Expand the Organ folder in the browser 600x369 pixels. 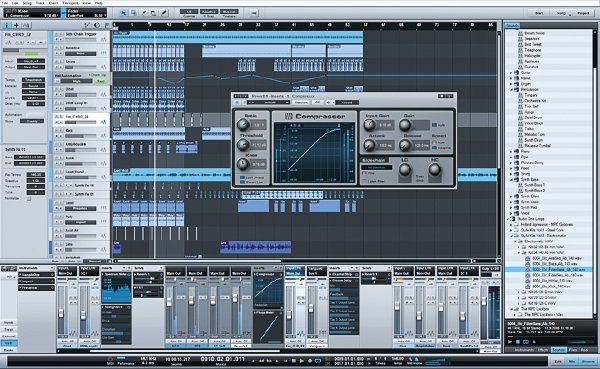(x=510, y=83)
